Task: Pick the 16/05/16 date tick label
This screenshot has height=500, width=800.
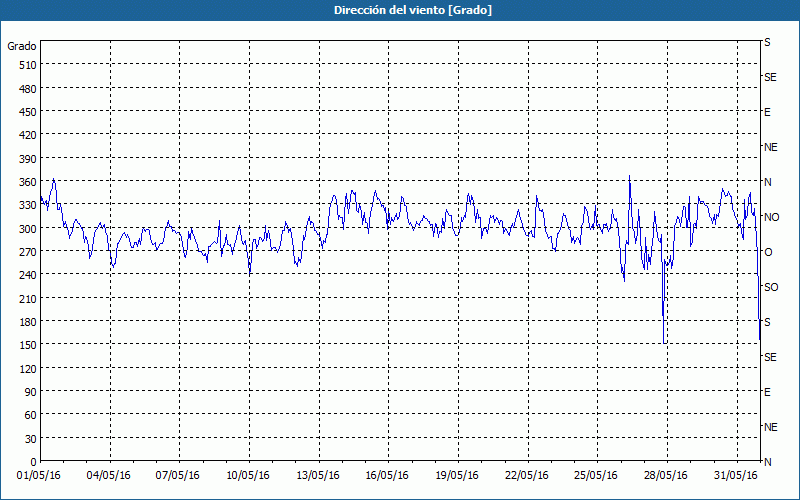Action: [x=387, y=476]
